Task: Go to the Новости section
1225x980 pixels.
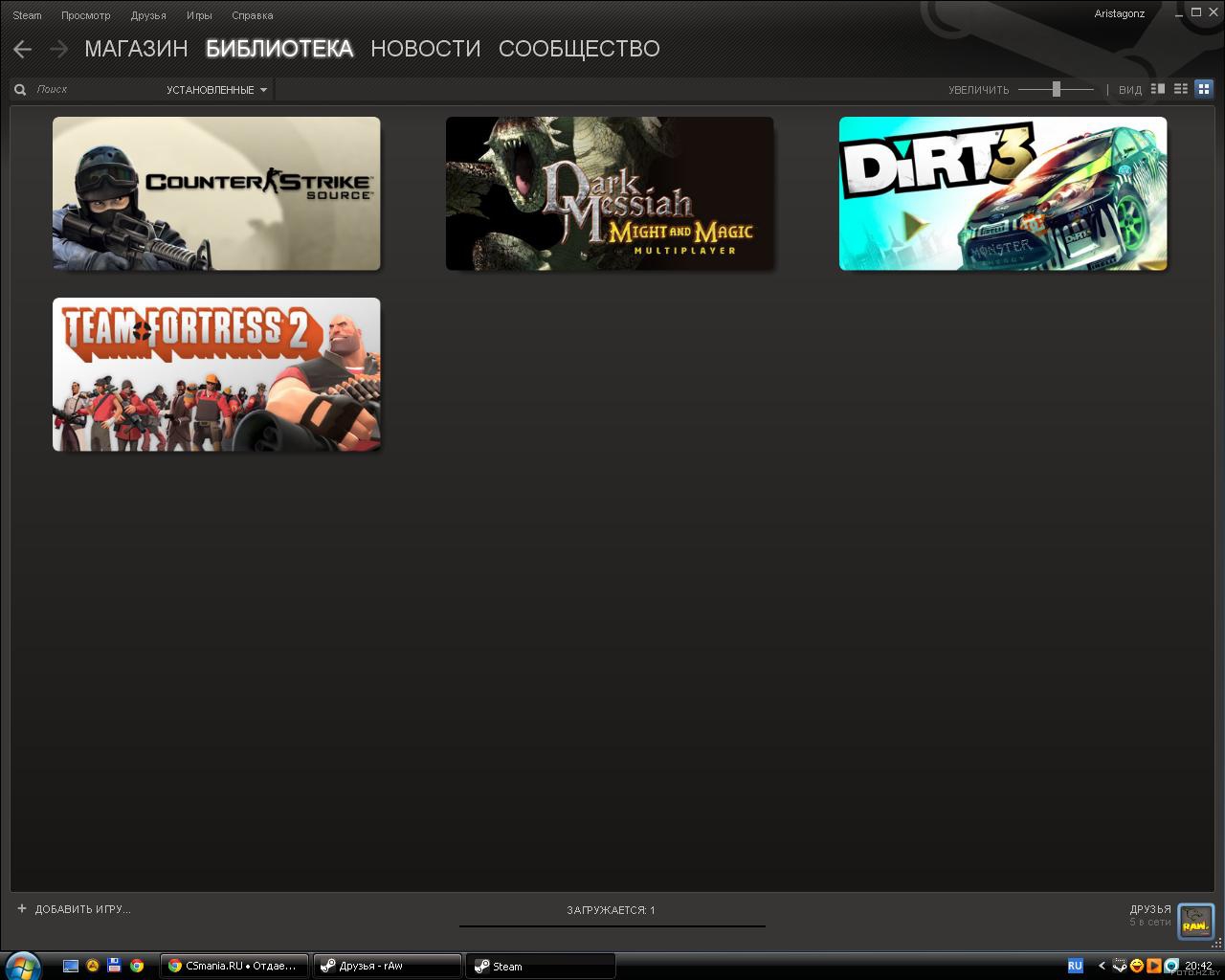Action: point(426,49)
